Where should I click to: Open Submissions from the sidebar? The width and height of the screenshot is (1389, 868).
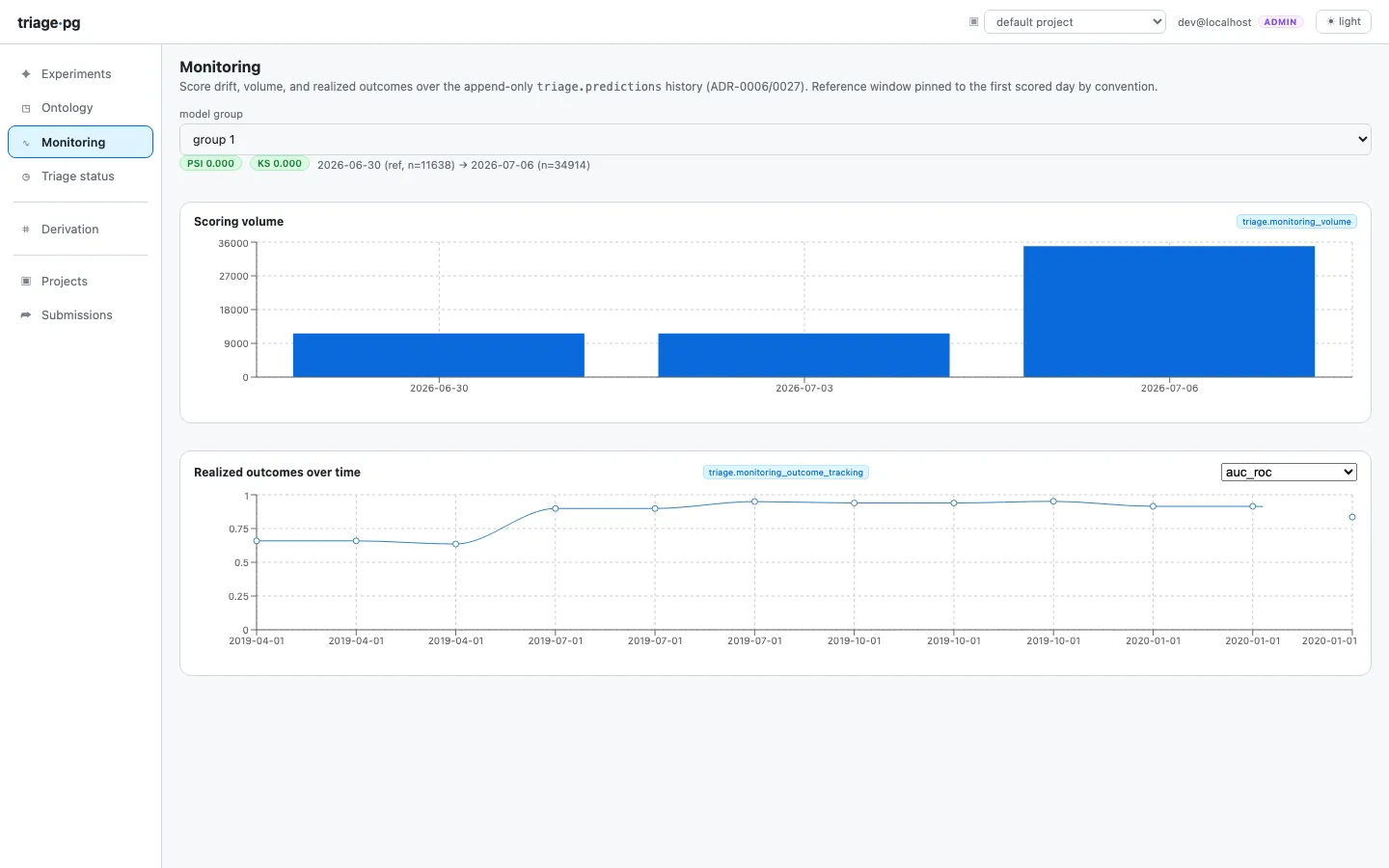tap(80, 315)
